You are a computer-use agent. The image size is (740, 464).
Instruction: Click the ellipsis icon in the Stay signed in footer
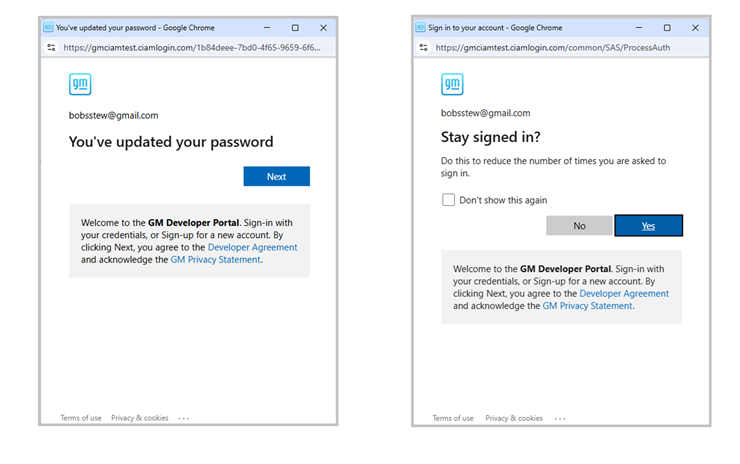[558, 418]
